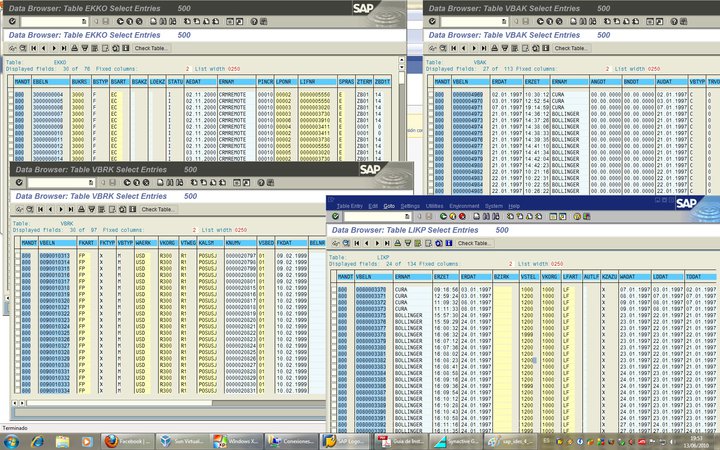Click blue Info icon in LIKP toolbar
This screenshot has width=720, height=450.
click(x=449, y=243)
